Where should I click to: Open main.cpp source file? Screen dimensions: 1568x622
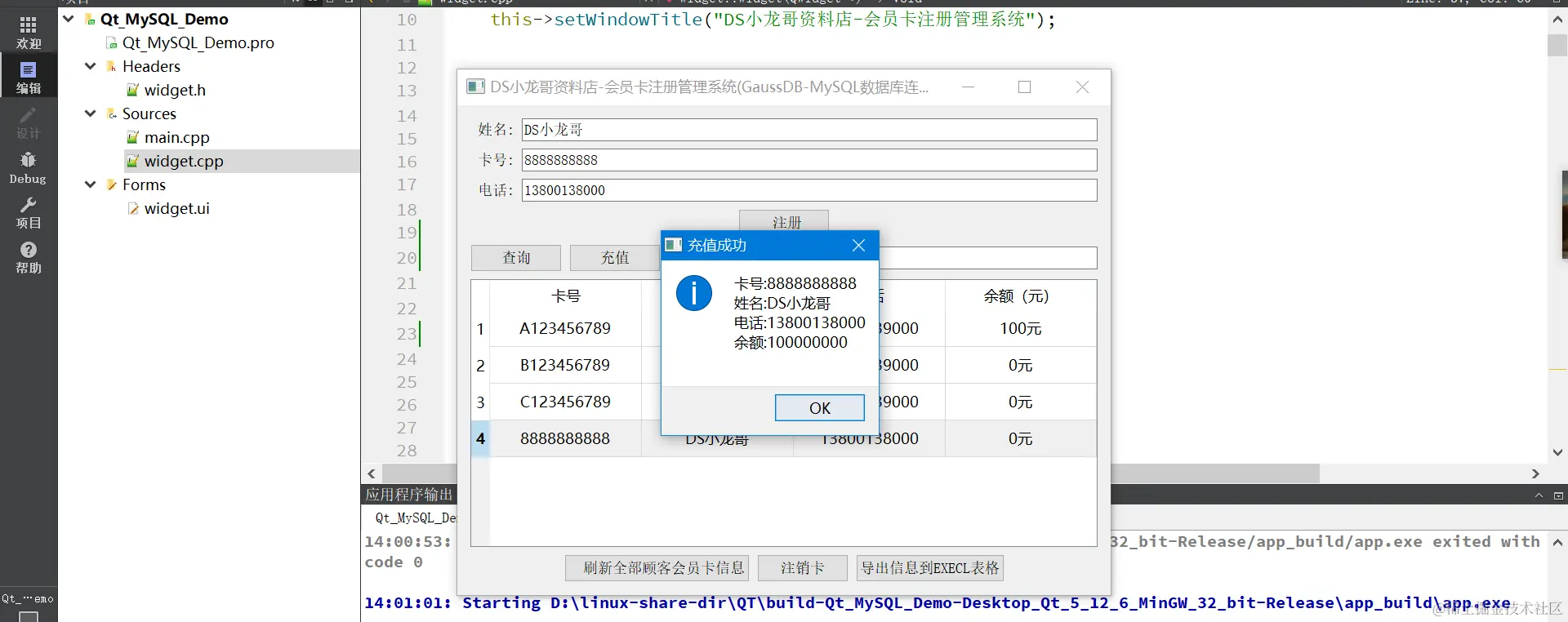(x=177, y=137)
